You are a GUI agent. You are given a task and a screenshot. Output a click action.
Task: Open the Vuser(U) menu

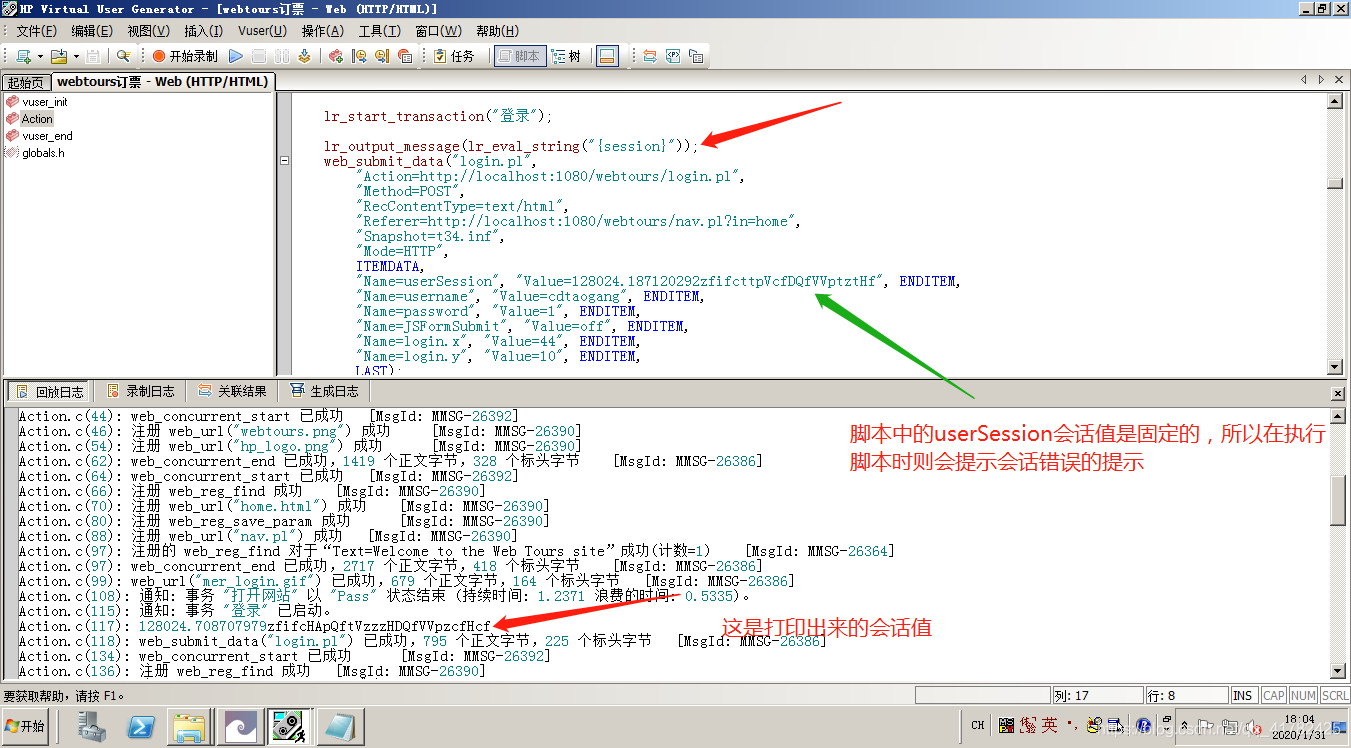(262, 31)
